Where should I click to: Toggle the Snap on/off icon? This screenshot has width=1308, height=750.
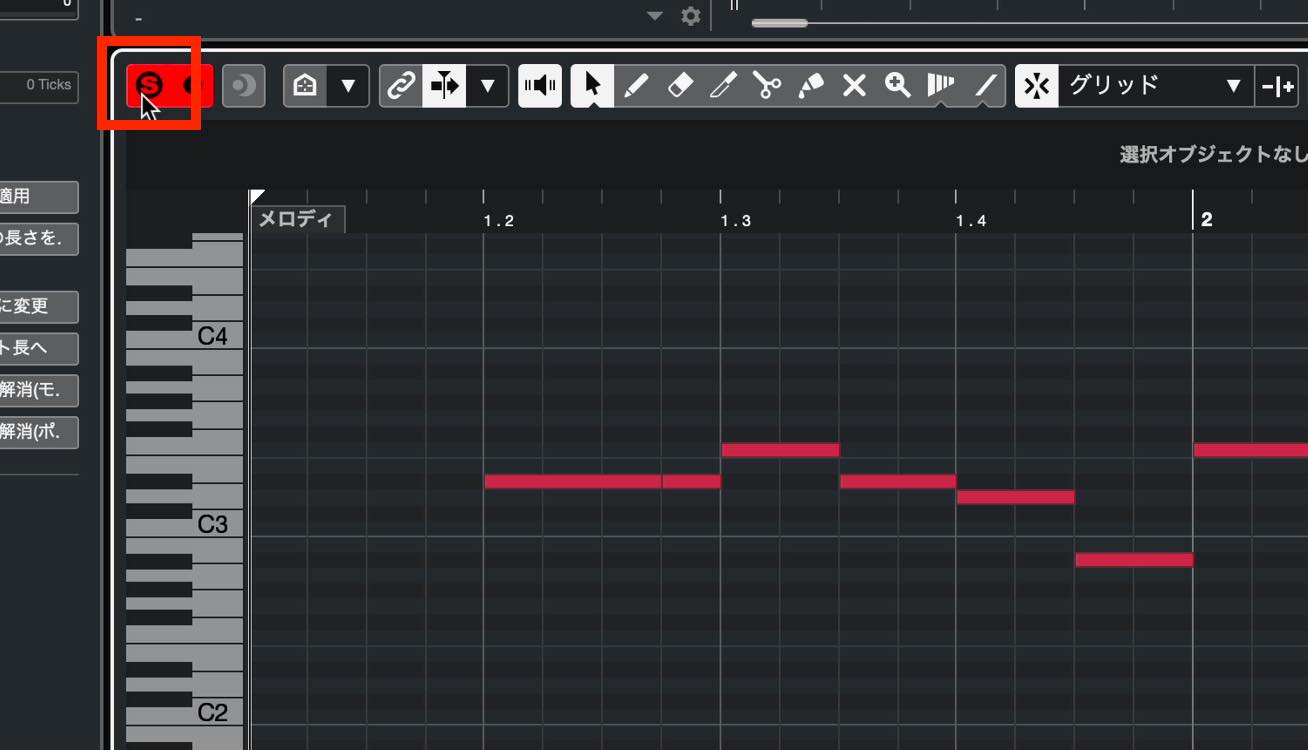point(1037,86)
